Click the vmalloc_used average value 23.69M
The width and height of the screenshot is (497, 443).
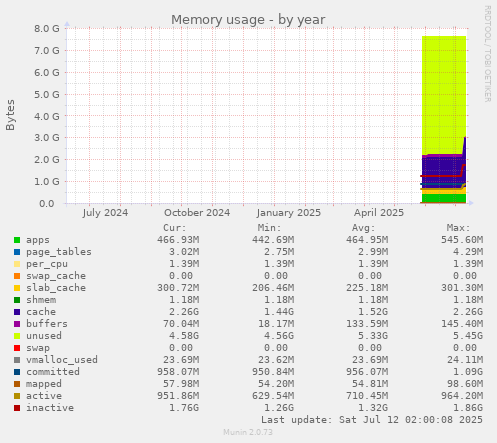tap(370, 360)
